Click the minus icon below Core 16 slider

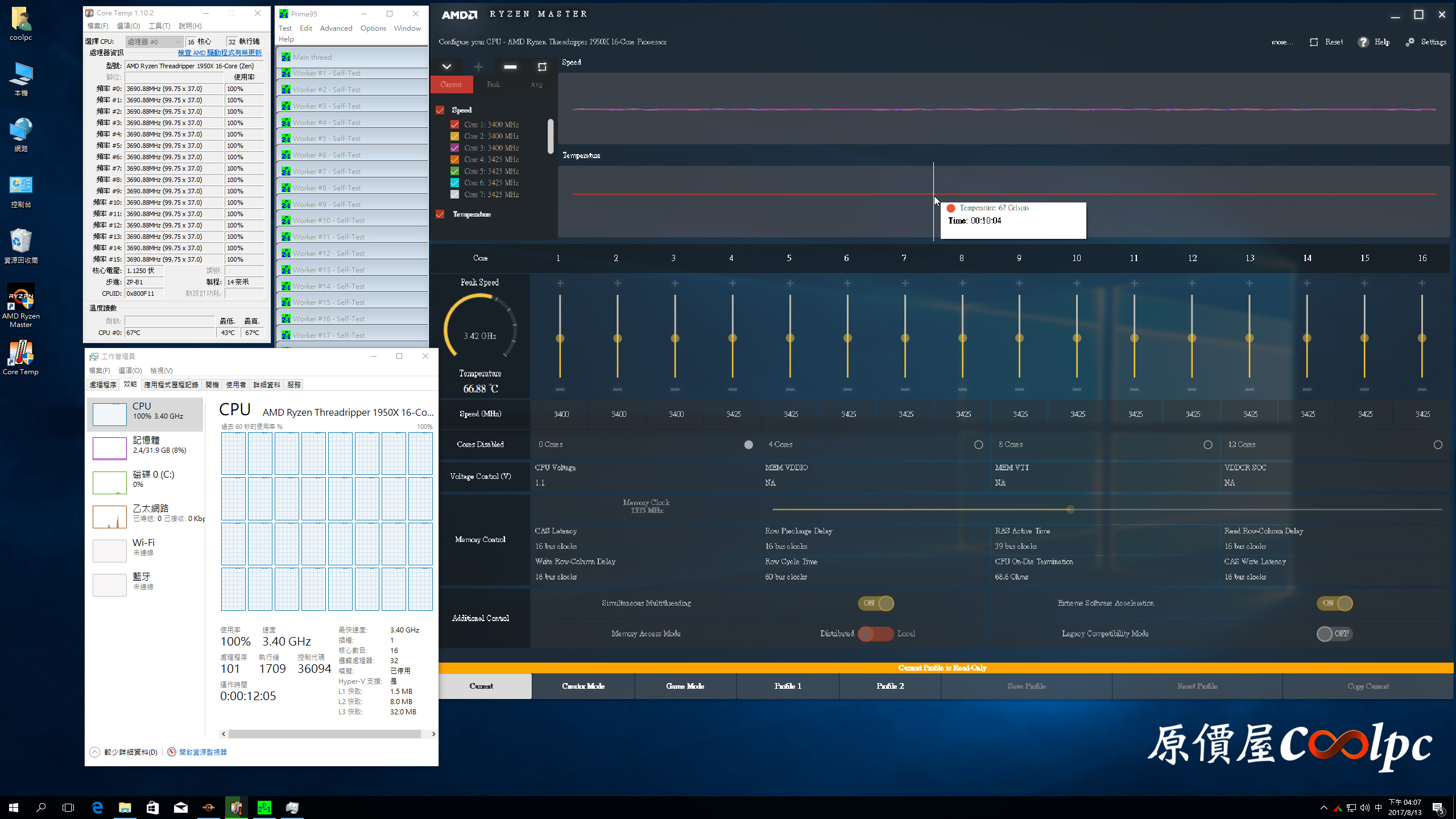(1422, 390)
